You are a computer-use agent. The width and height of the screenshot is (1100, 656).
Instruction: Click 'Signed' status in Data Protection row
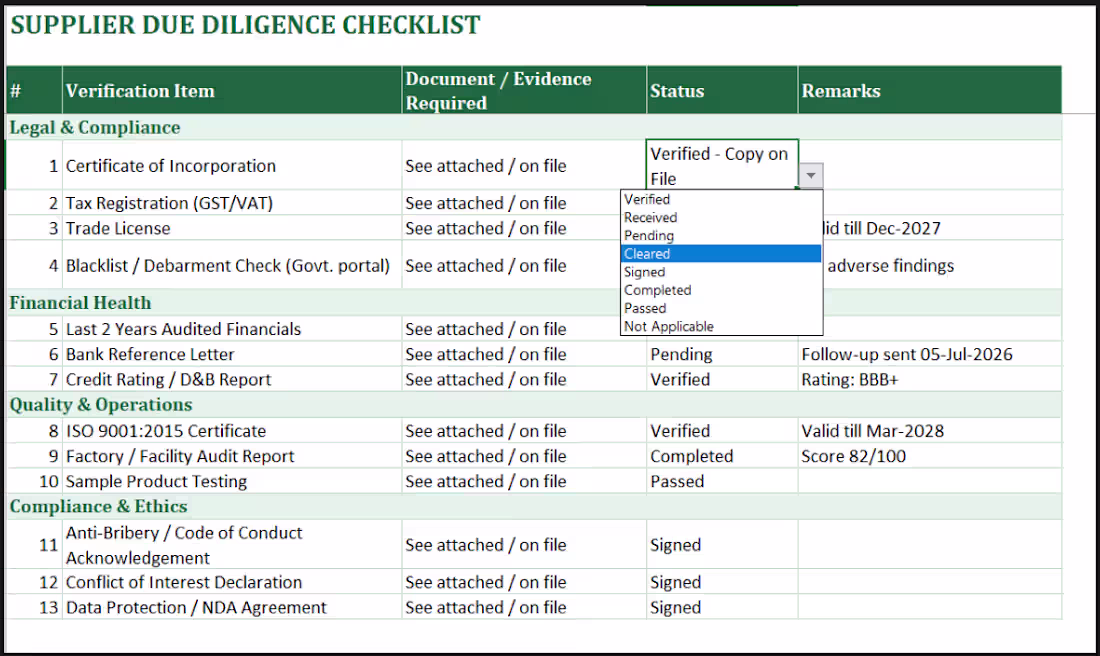[722, 608]
